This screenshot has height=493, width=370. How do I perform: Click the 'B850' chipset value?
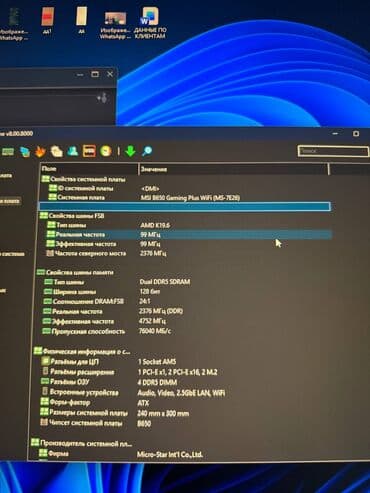point(144,424)
